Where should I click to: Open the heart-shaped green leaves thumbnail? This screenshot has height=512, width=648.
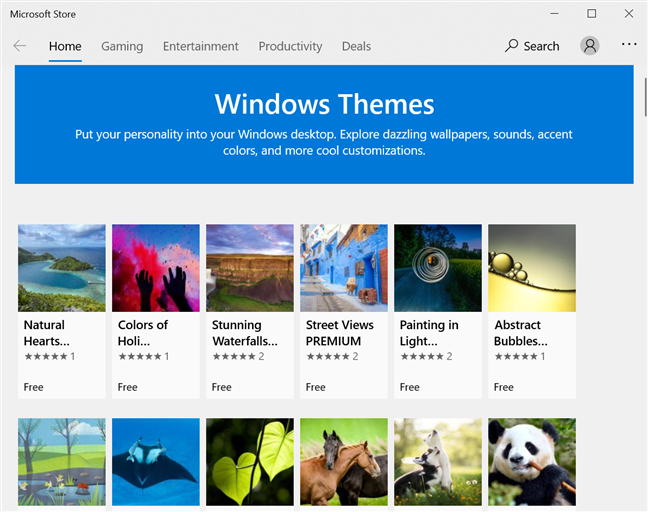250,462
